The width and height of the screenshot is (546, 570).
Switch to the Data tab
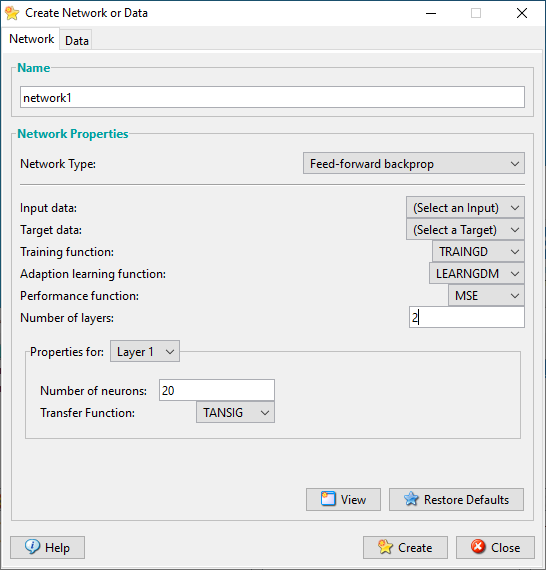click(x=77, y=40)
